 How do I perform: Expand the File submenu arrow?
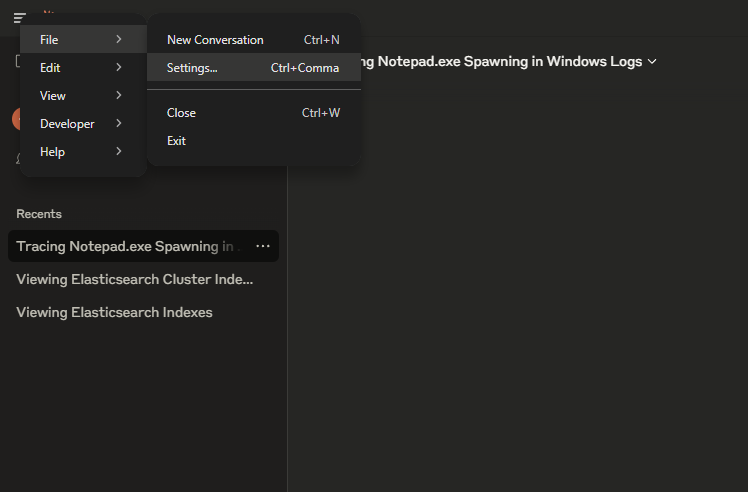point(118,40)
